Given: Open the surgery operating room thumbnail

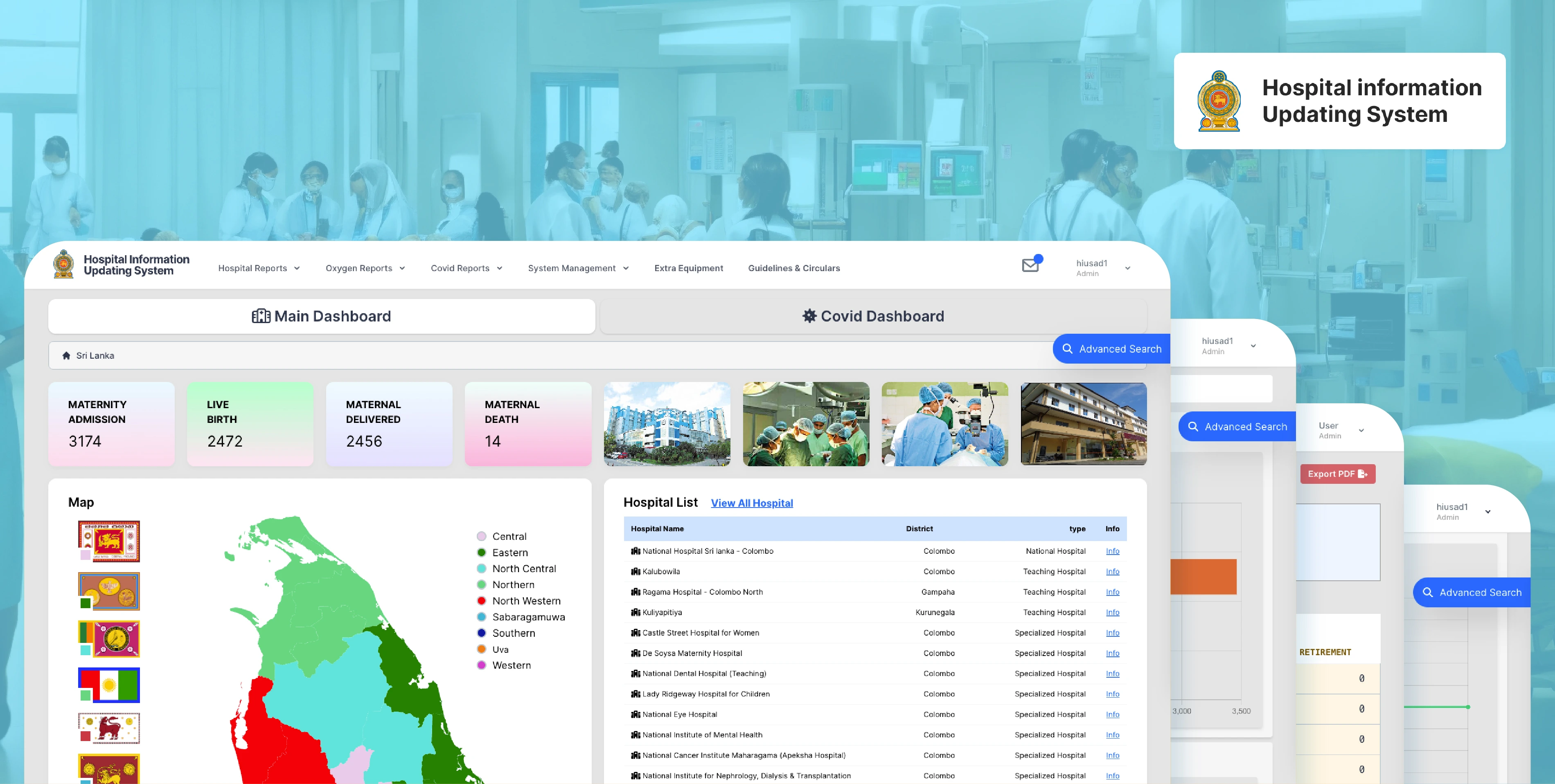Looking at the screenshot, I should tap(805, 423).
